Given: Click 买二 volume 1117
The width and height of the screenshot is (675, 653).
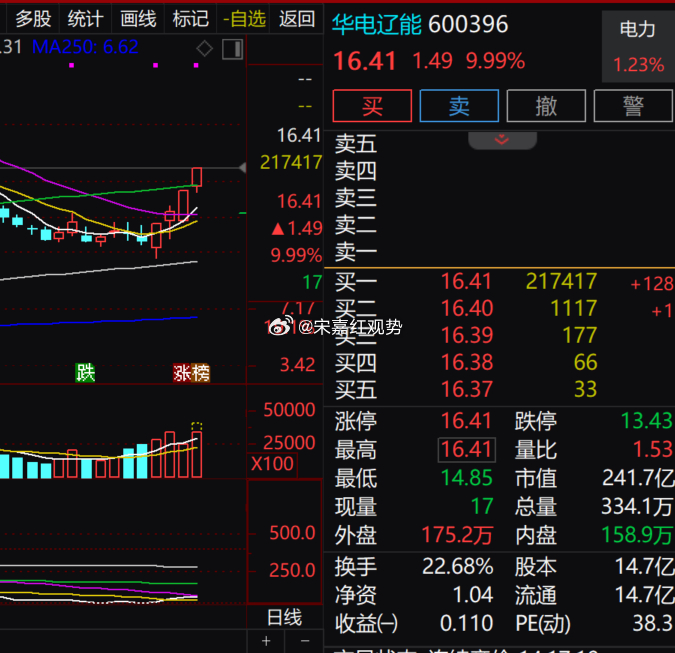Looking at the screenshot, I should (574, 309).
